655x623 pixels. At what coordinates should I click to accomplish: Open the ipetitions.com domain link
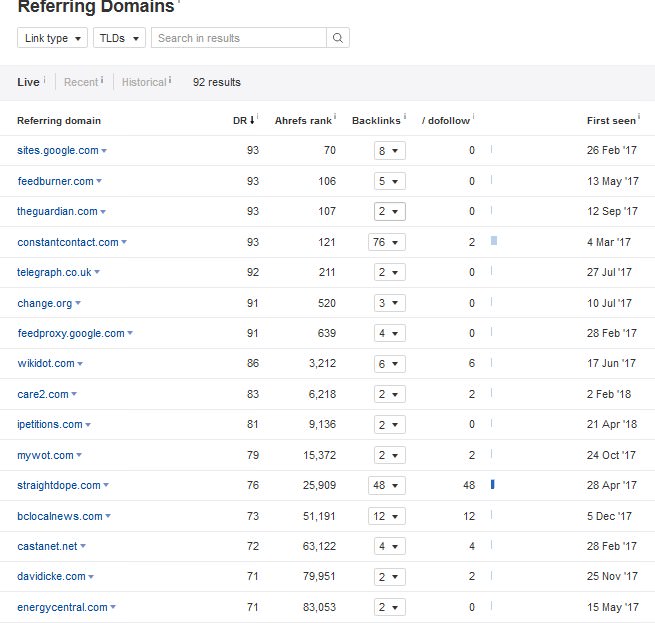[50, 425]
